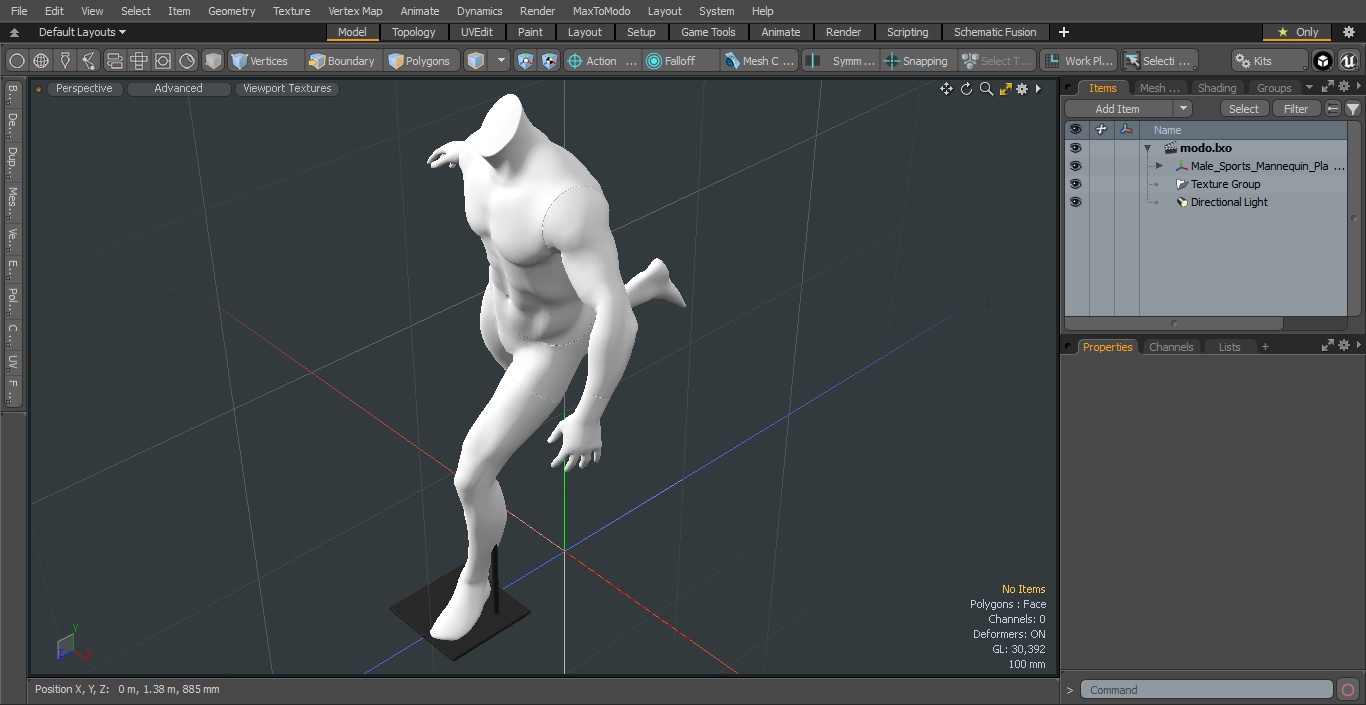This screenshot has width=1366, height=705.
Task: Open the Default Layouts dropdown
Action: (82, 32)
